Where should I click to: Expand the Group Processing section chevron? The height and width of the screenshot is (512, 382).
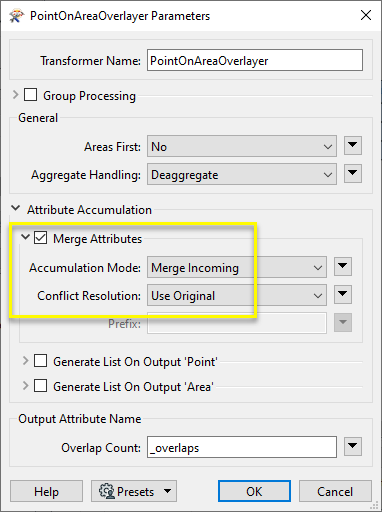15,95
